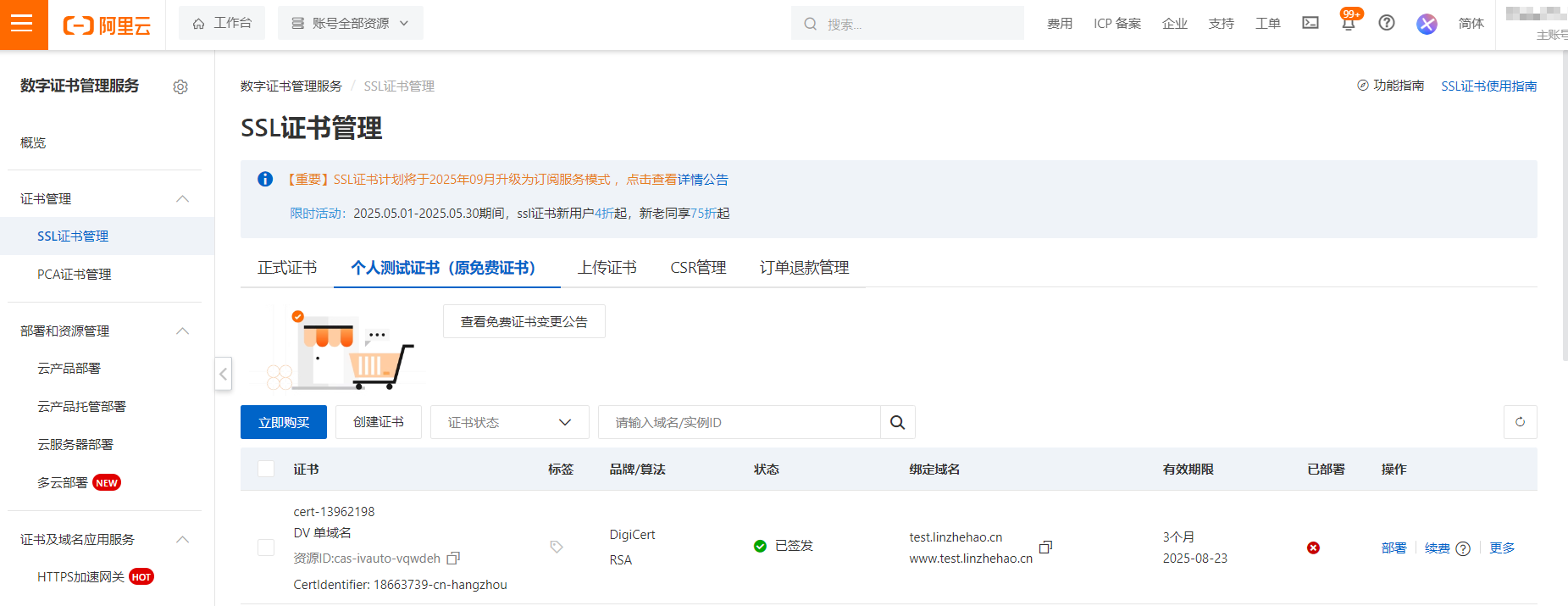Click the 续费 action link

(x=1438, y=548)
